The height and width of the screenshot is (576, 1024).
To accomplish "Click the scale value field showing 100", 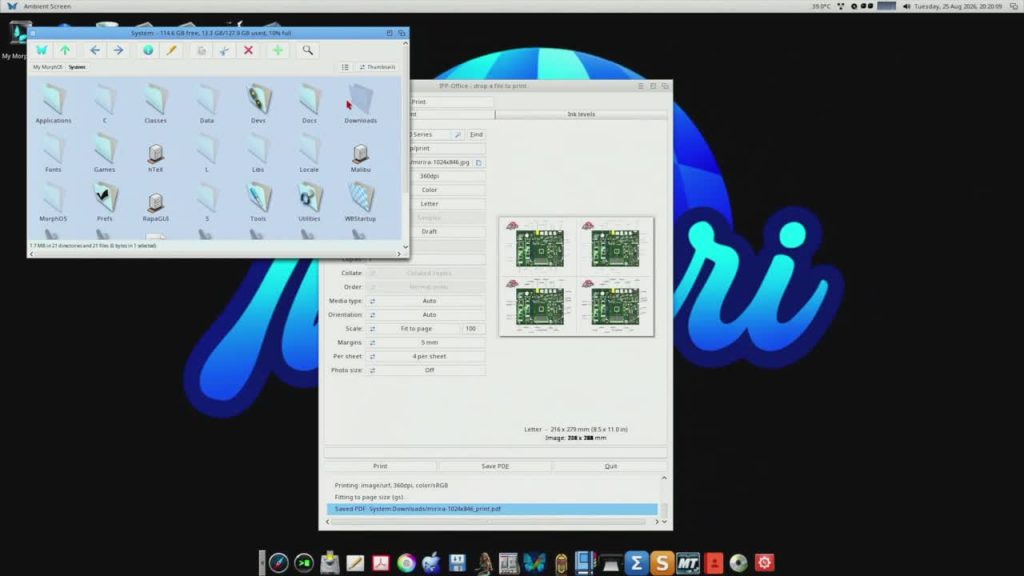I will 473,328.
